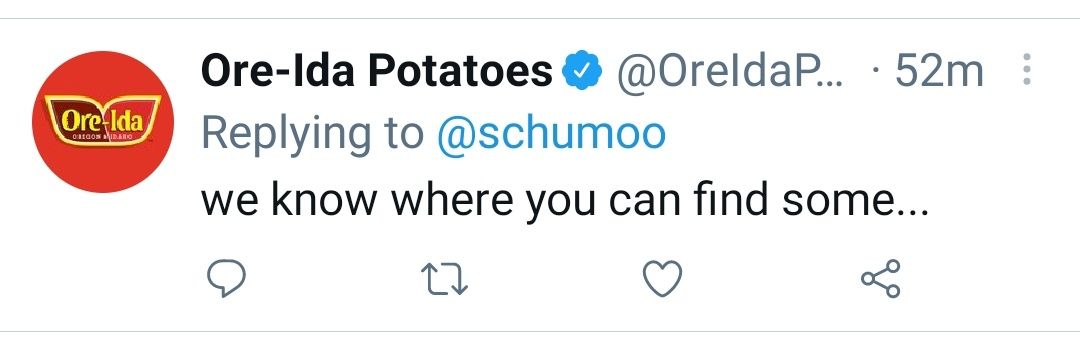Click the @OreIdaP... handle
Screen dimensions: 1080x360
click(x=729, y=71)
